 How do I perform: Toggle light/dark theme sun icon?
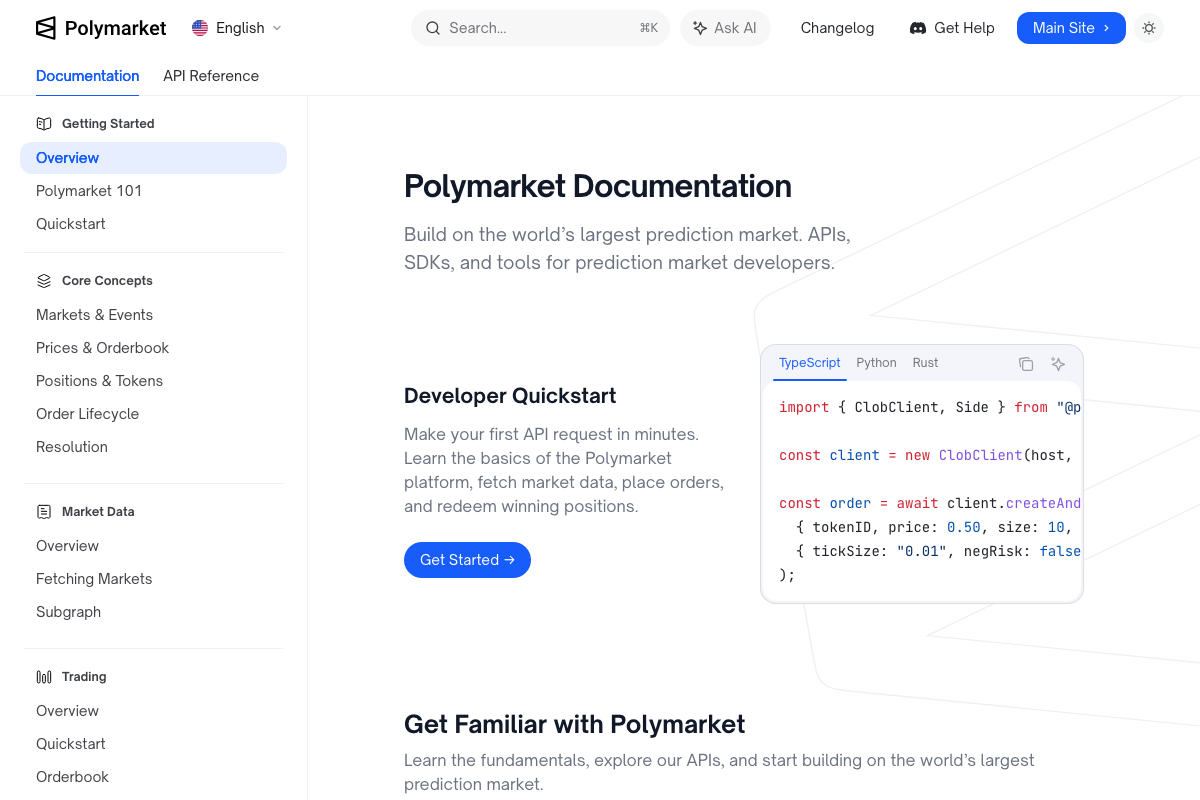click(1149, 28)
